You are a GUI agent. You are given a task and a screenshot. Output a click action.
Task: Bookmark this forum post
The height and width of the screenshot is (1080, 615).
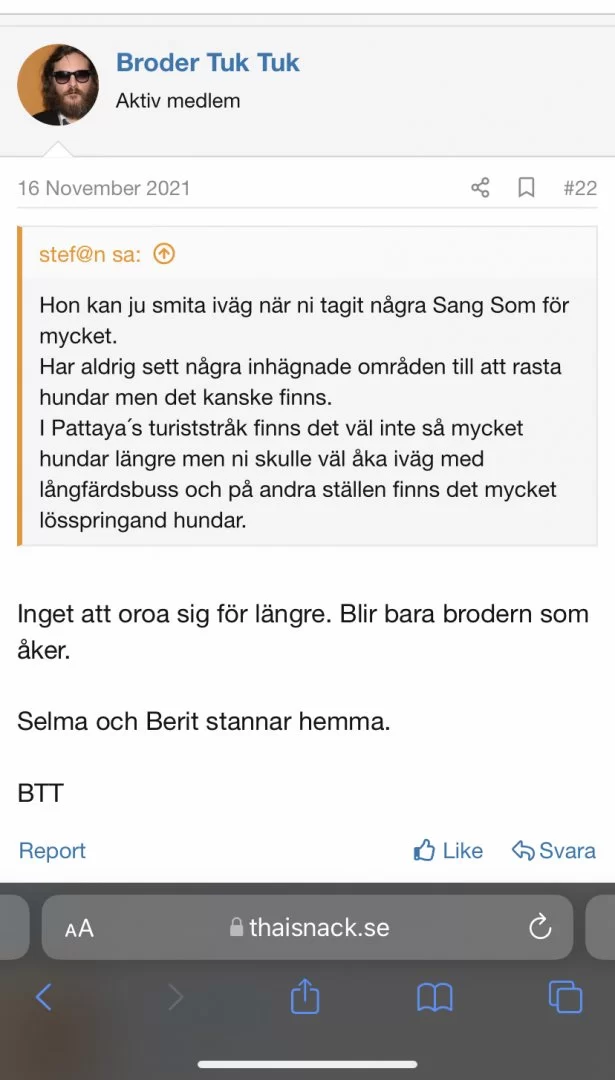tap(526, 188)
